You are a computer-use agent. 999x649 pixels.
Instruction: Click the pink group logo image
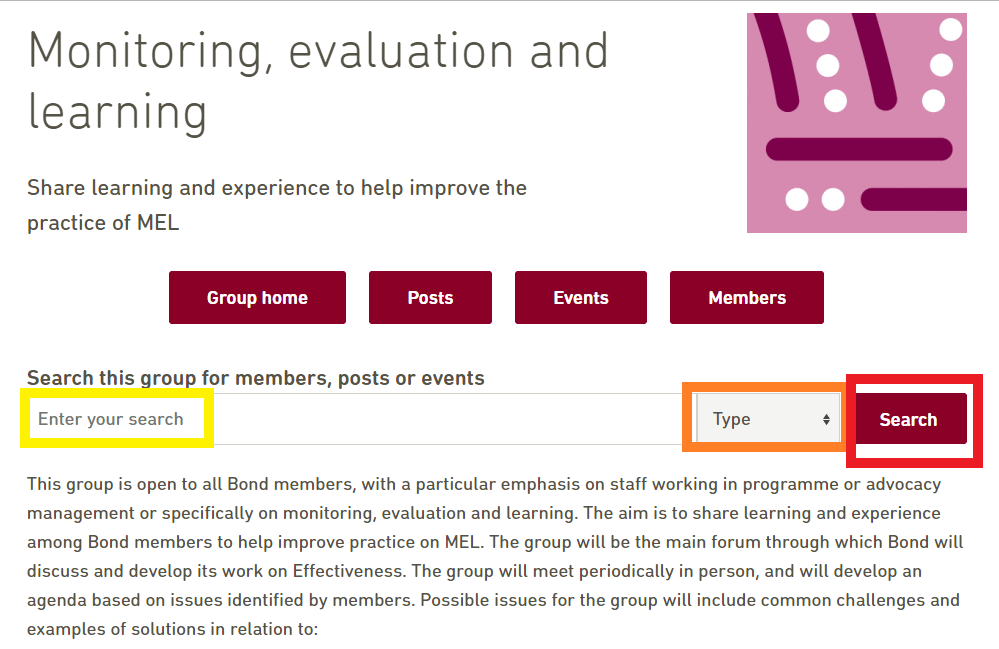[856, 123]
